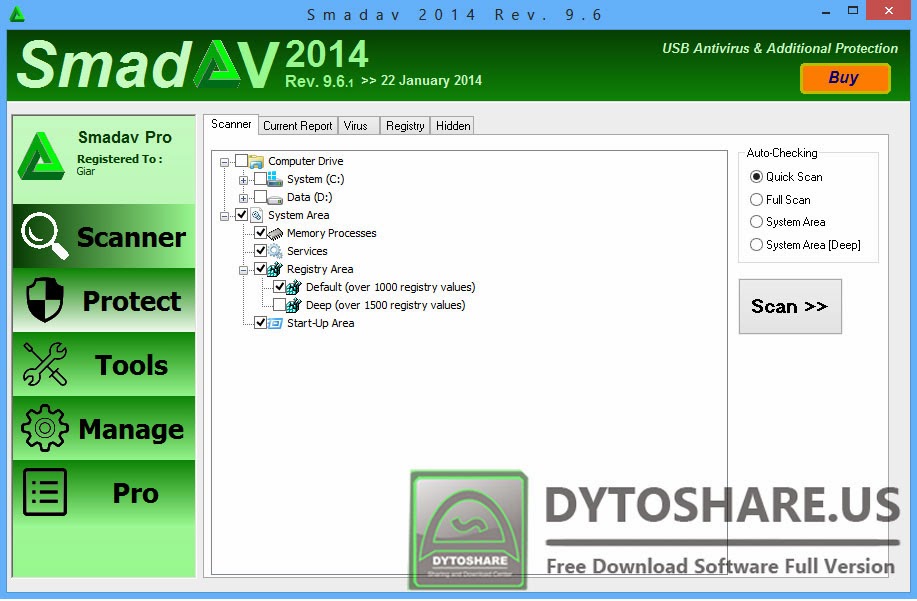The image size is (917, 601).
Task: Open the Protect sidebar label
Action: pos(132,300)
